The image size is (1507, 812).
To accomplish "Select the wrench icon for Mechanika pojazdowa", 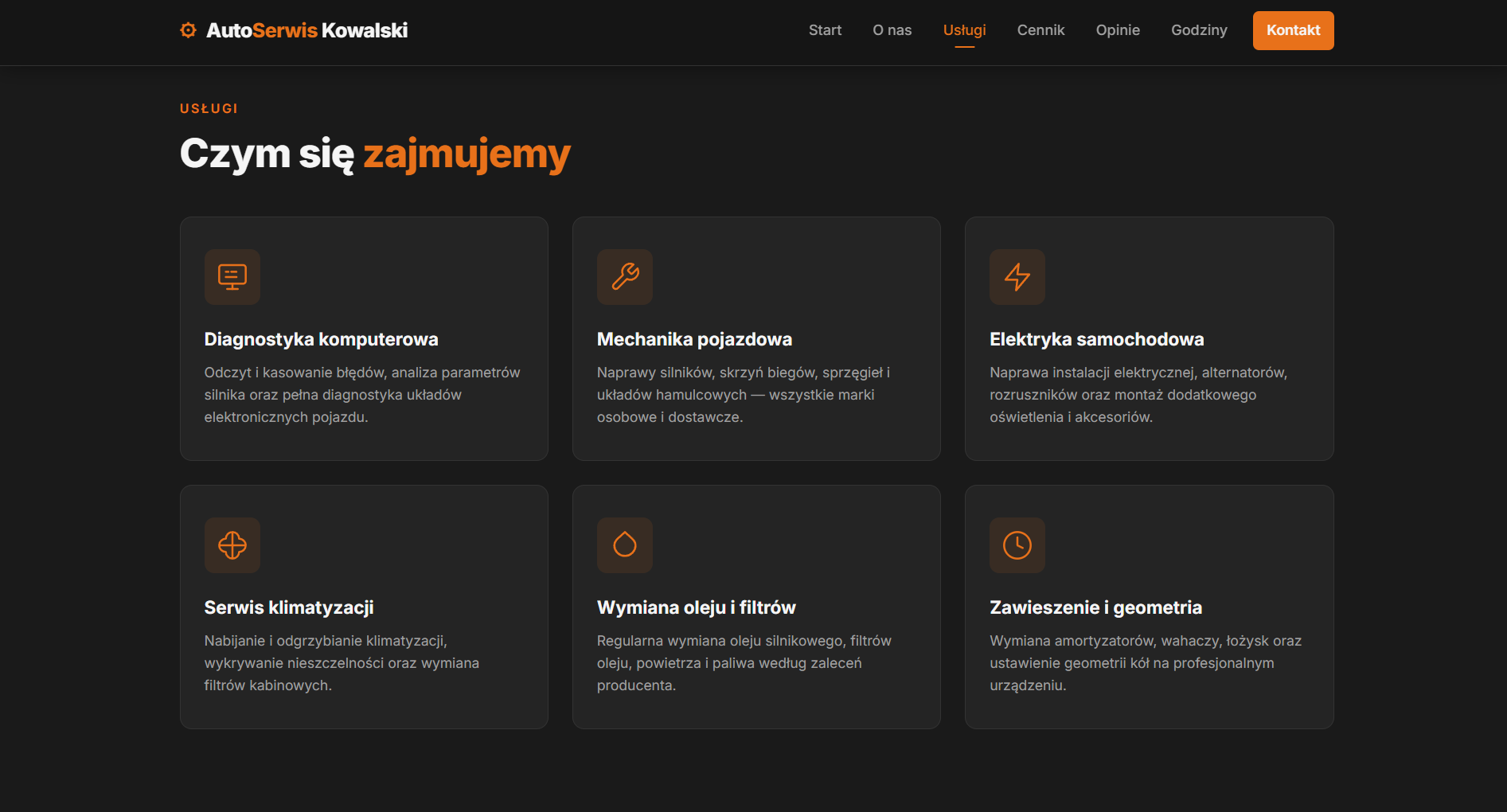I will (x=625, y=277).
